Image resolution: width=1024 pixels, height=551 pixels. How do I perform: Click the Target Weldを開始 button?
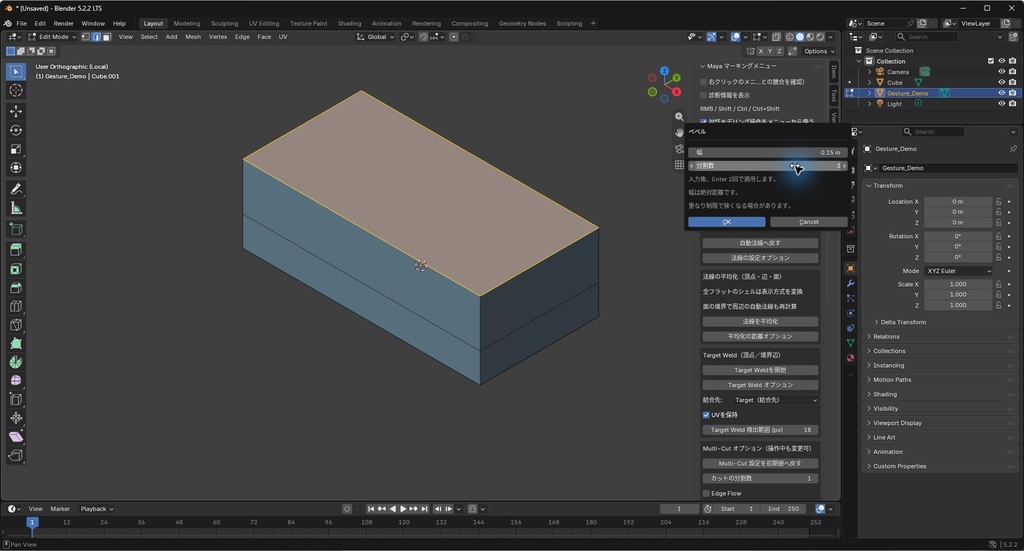pos(760,370)
